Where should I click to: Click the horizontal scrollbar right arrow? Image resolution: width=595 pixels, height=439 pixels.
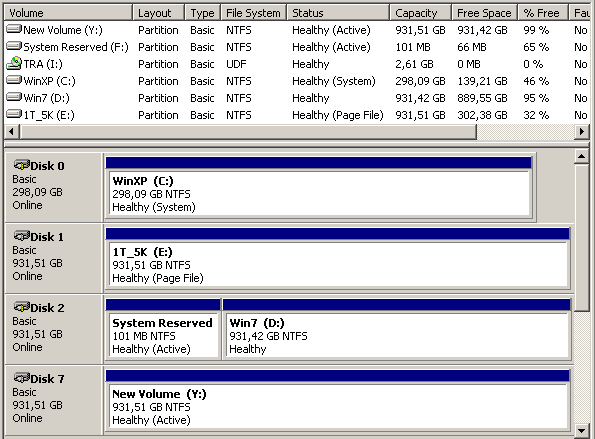tap(581, 132)
